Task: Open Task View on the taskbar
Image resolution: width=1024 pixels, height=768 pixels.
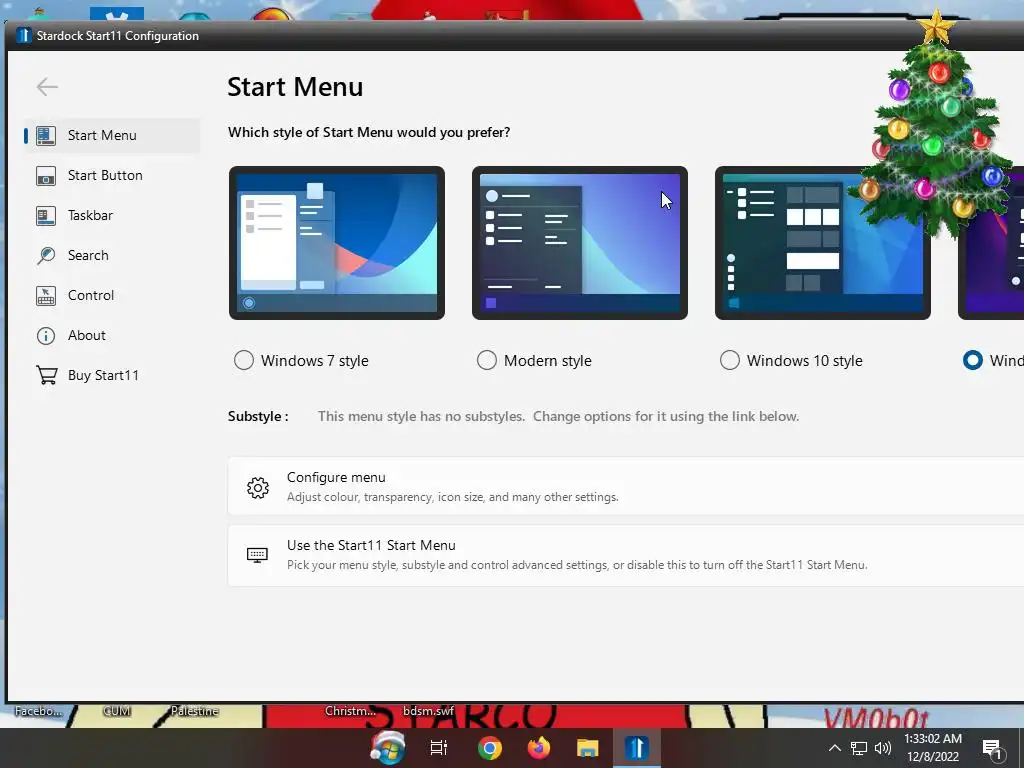Action: click(439, 748)
